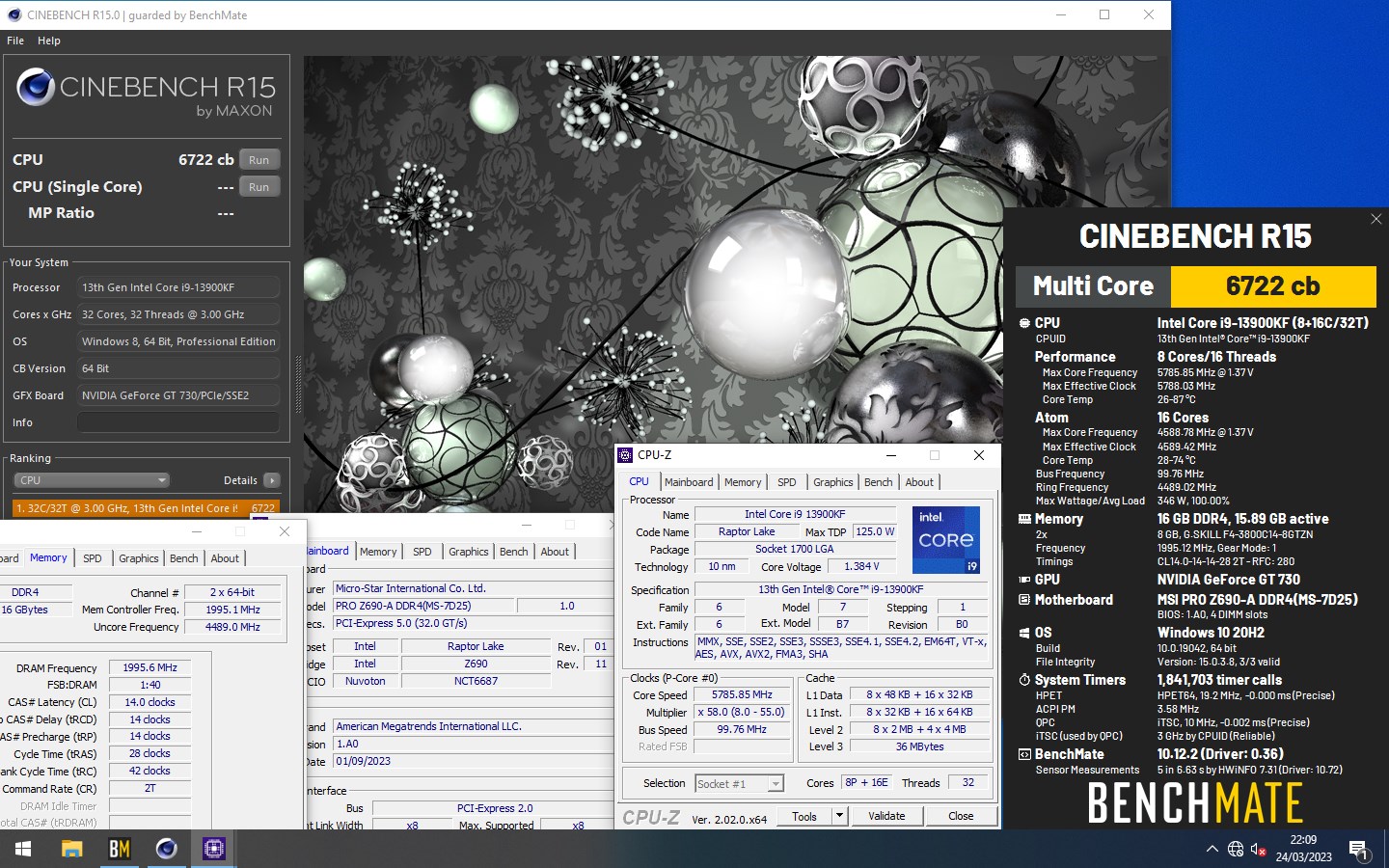1389x868 pixels.
Task: Click the Cinebench panel splitter handle
Action: [x=298, y=386]
